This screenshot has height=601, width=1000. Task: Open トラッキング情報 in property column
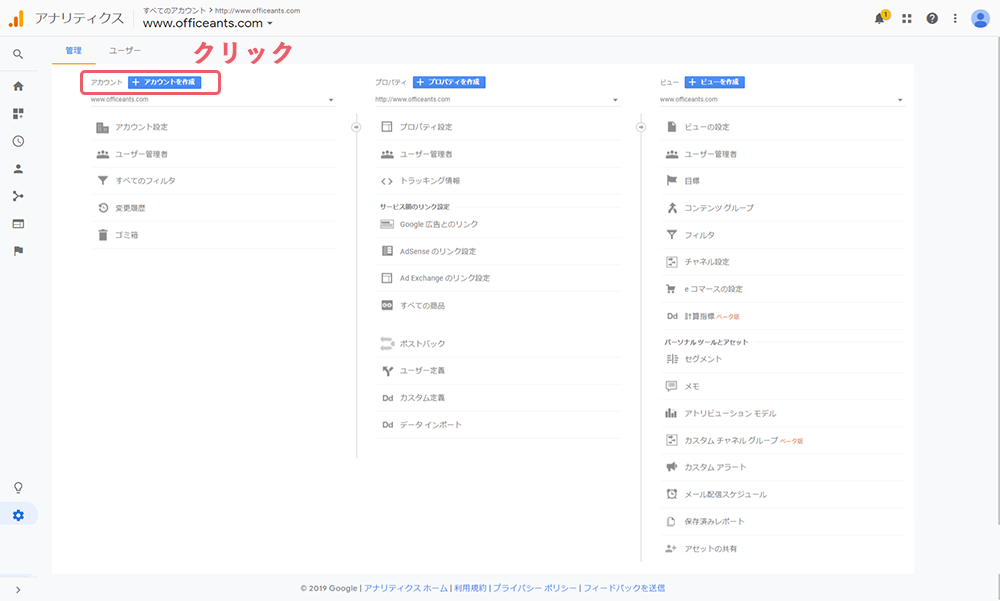tap(430, 181)
